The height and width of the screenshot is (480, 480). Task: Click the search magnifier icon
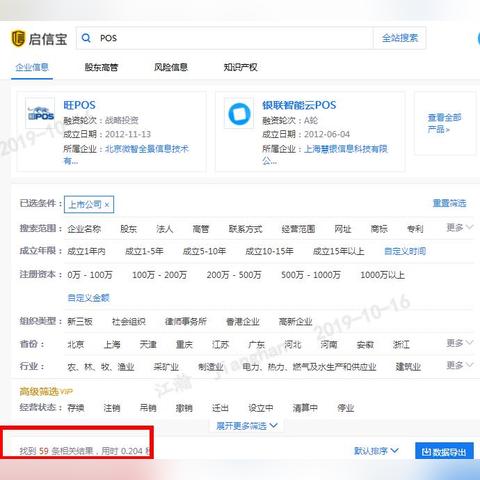[x=86, y=38]
